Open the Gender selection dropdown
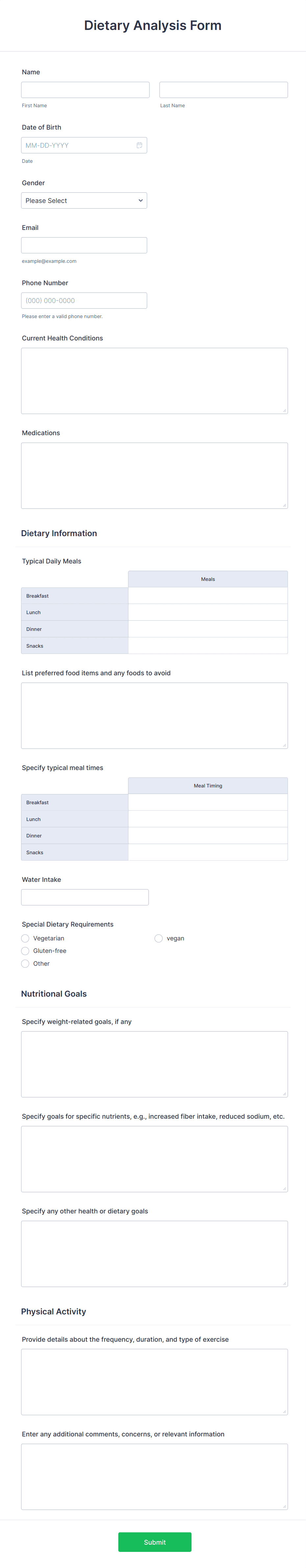This screenshot has height=1568, width=306. (x=84, y=200)
